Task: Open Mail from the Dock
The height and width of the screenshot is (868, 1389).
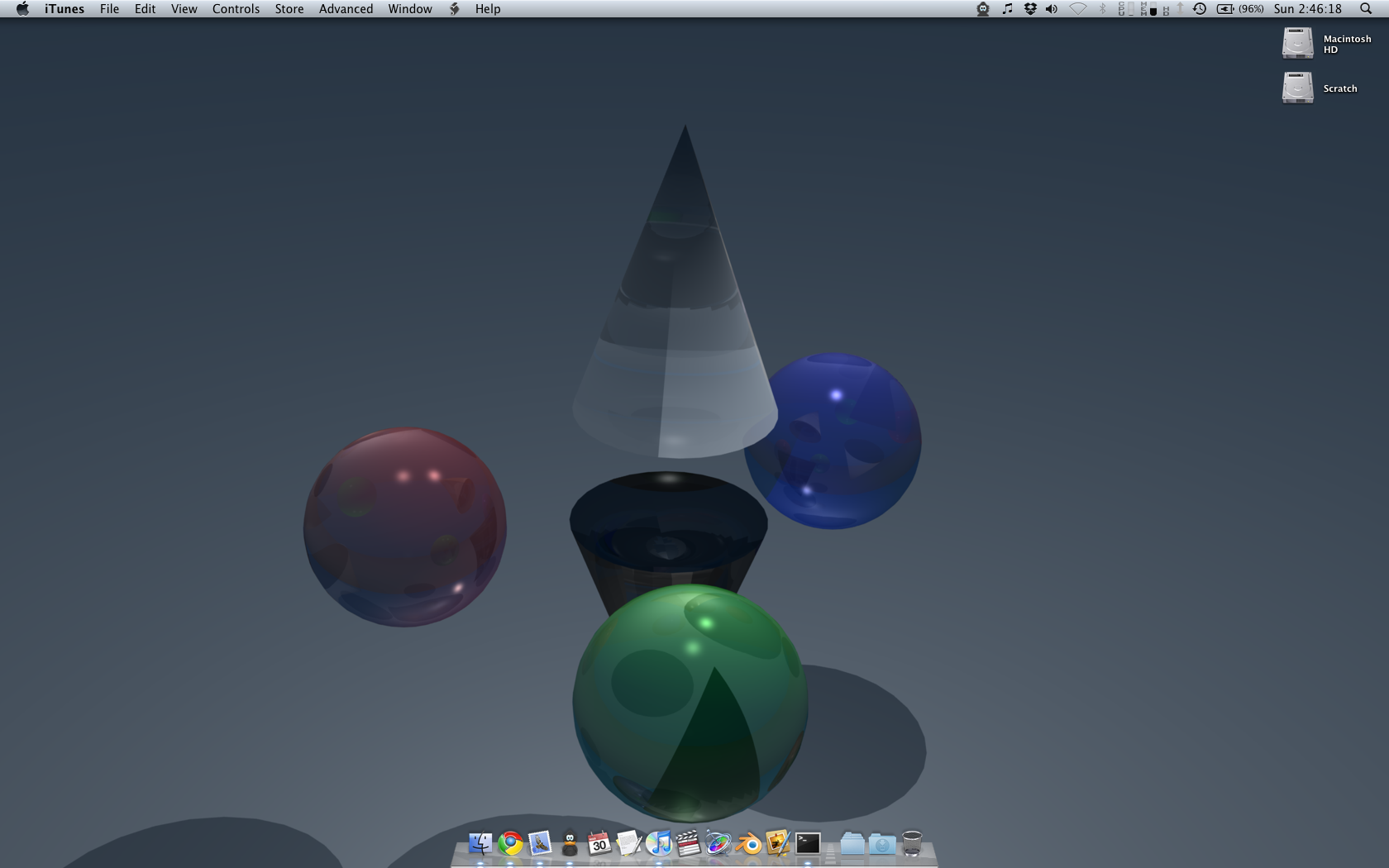Action: [x=540, y=843]
